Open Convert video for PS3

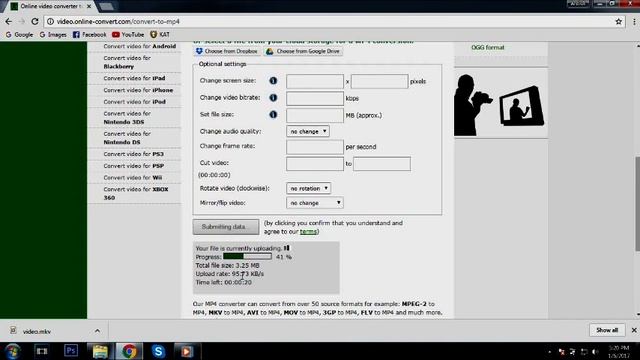[133, 154]
